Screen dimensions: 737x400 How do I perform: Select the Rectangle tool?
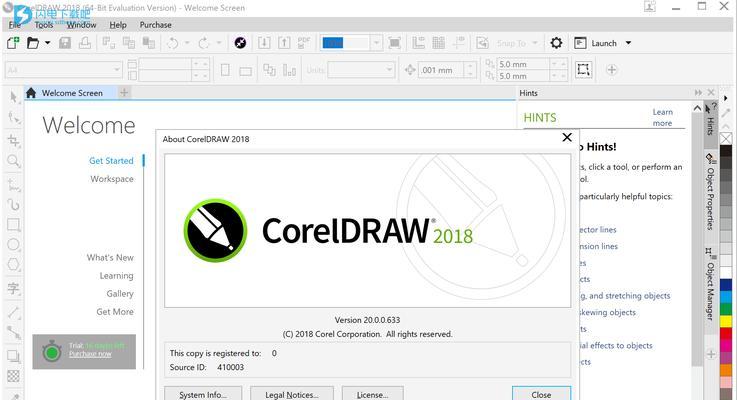[13, 225]
